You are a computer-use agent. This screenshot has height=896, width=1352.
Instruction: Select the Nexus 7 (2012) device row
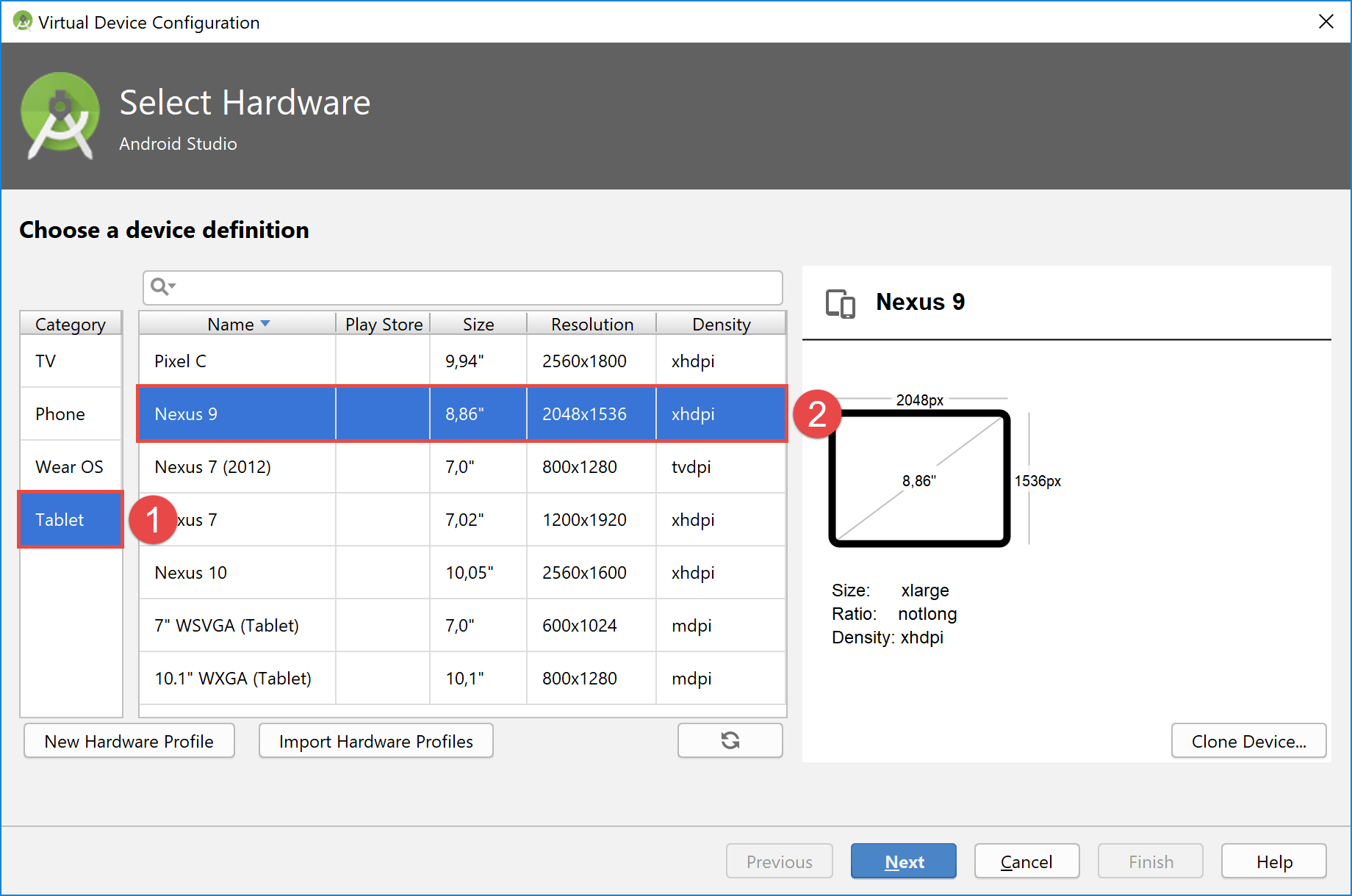462,466
